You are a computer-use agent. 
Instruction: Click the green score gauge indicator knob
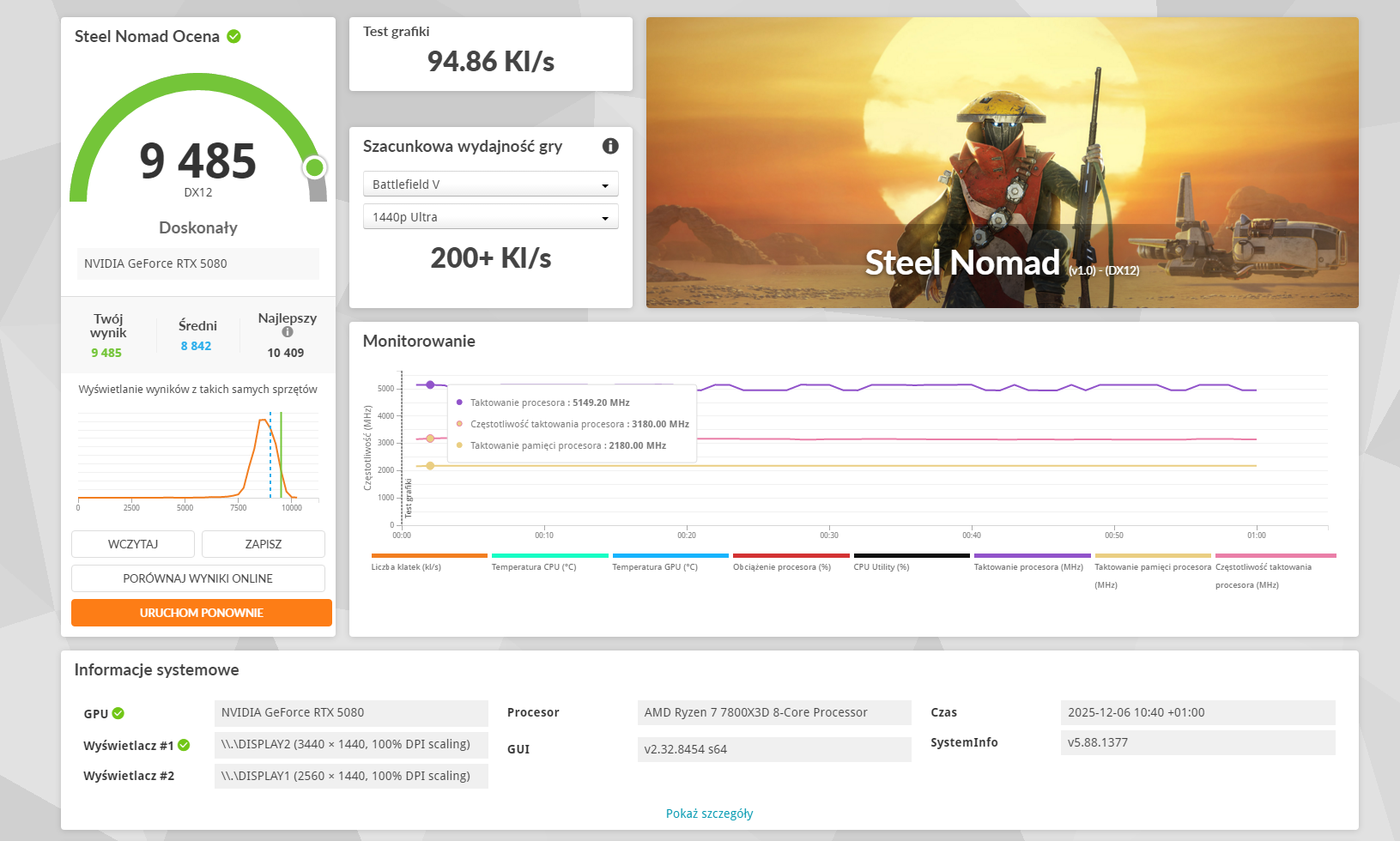(x=315, y=167)
